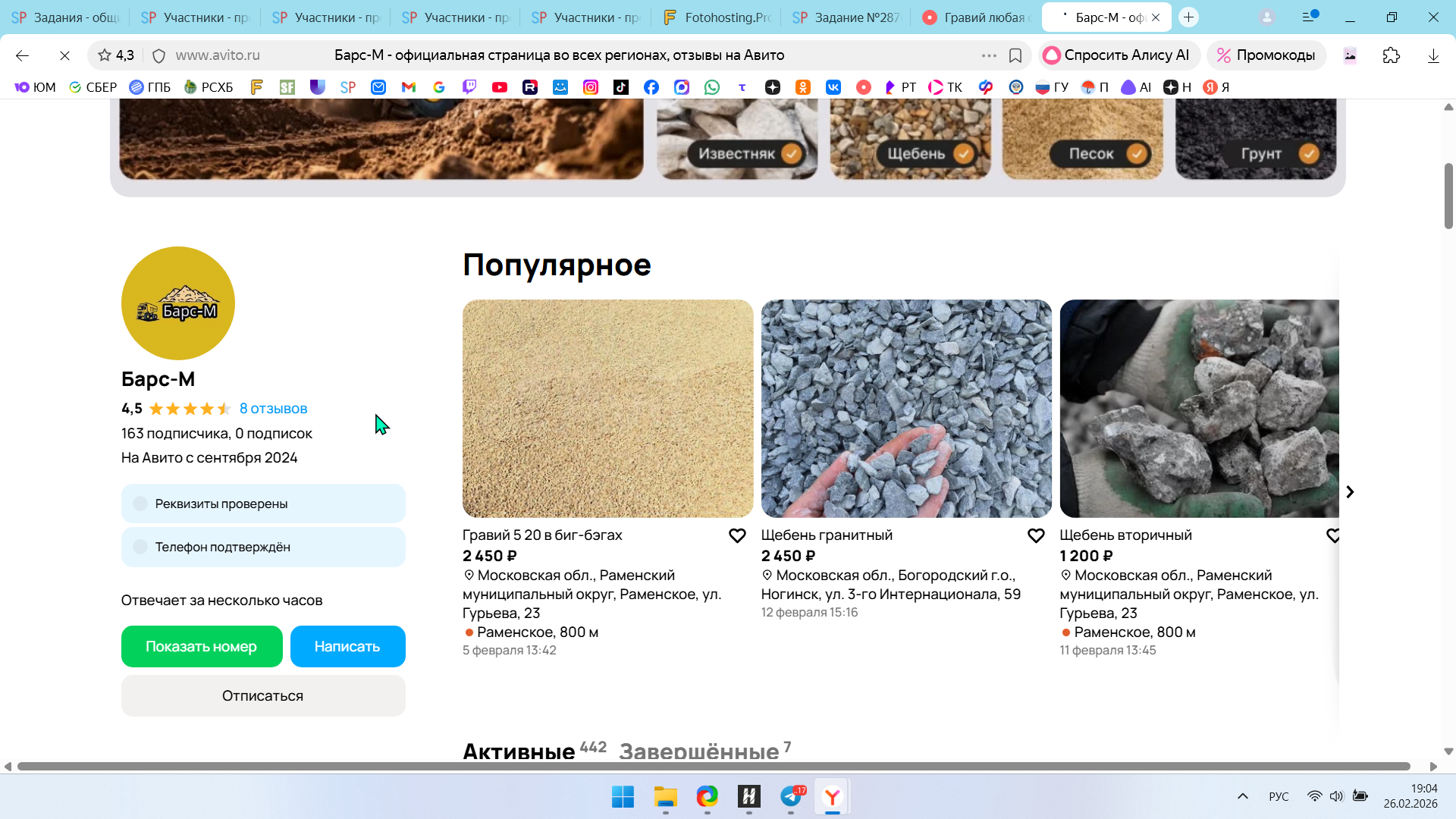Expand hidden system tray icons chevron
Image resolution: width=1456 pixels, height=819 pixels.
pos(1242,796)
